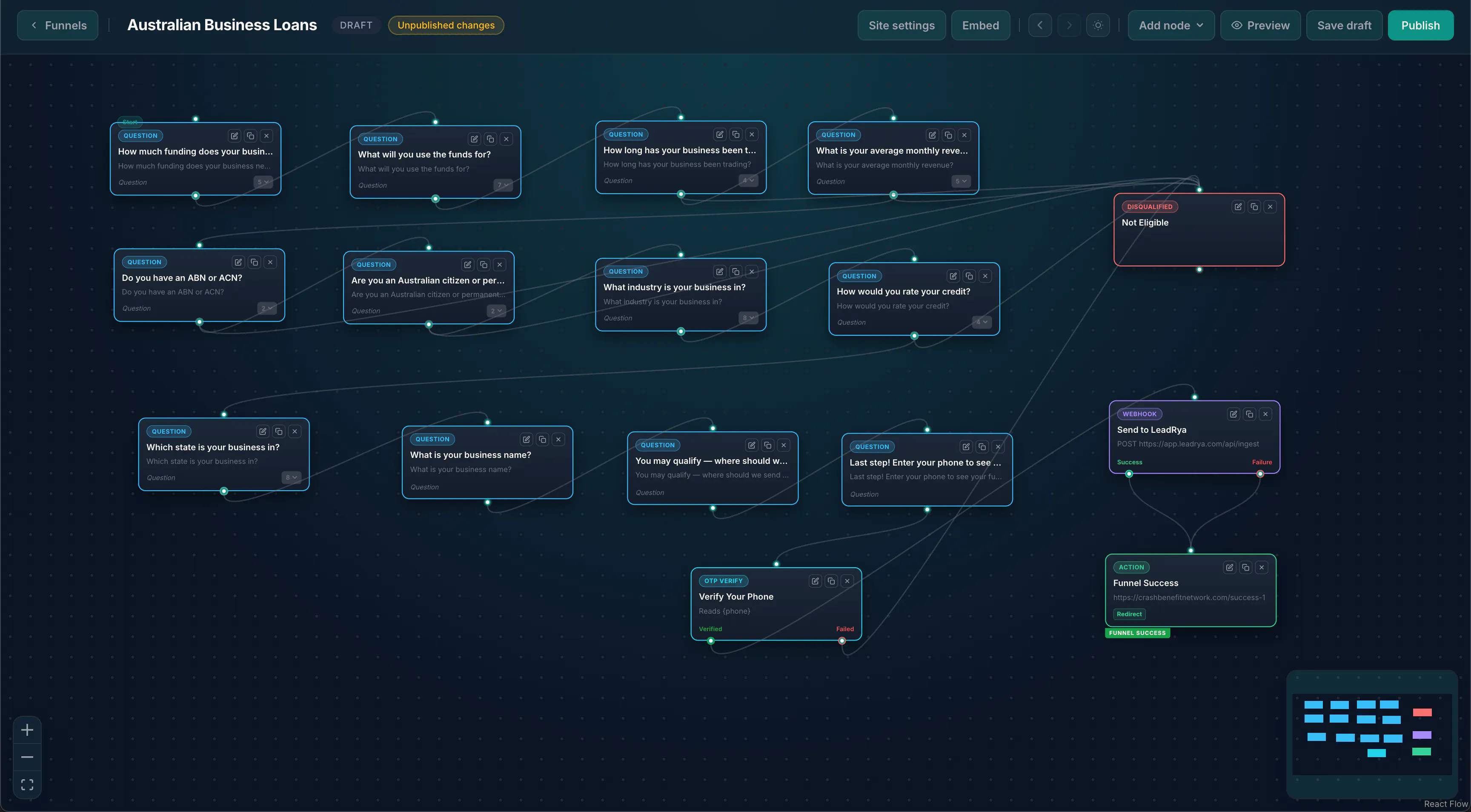Screen dimensions: 1471x812
Task: Expand the 4 options on 'rate your credit' node
Action: pyautogui.click(x=982, y=322)
